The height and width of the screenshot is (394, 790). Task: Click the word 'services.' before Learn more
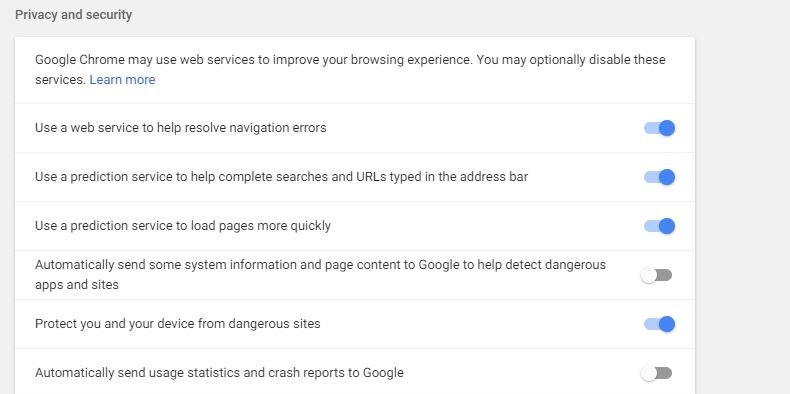[x=60, y=80]
